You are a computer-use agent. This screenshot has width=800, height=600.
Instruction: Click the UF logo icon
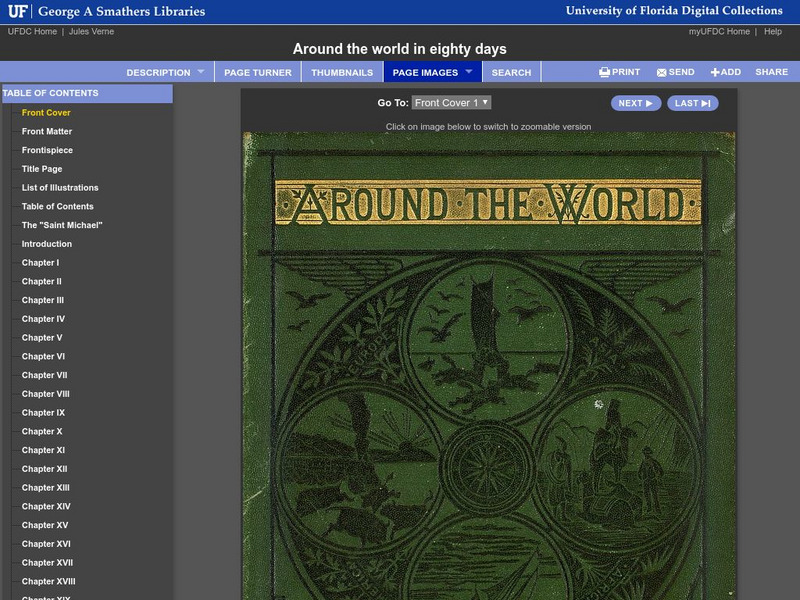coord(18,12)
